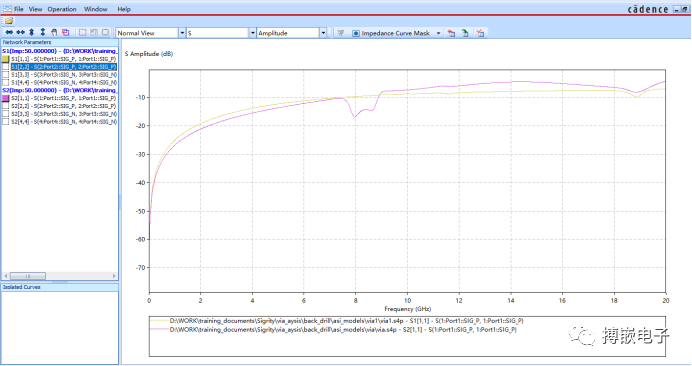Click the vertical zoom arrows icon
The height and width of the screenshot is (366, 692).
pyautogui.click(x=31, y=32)
